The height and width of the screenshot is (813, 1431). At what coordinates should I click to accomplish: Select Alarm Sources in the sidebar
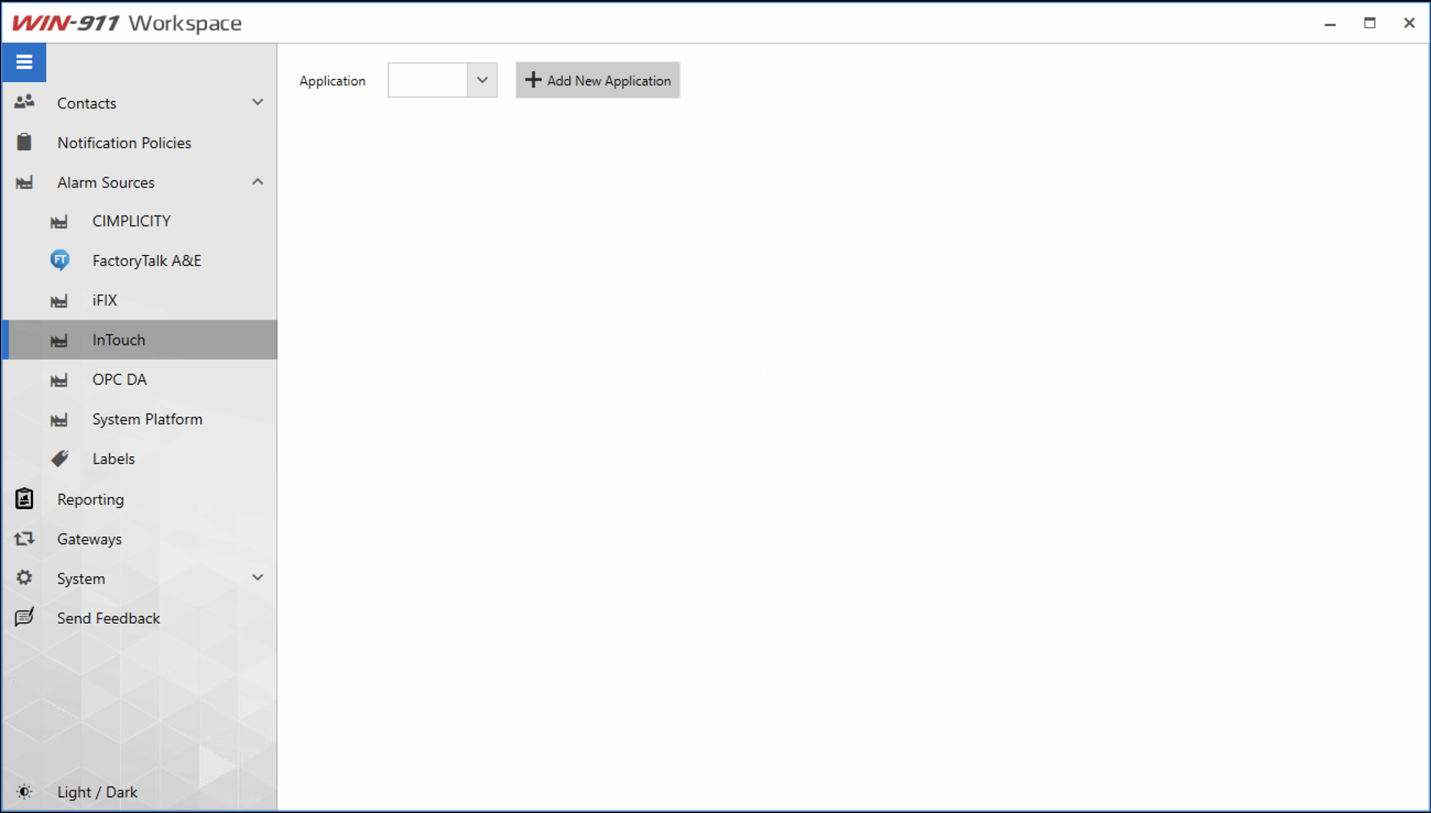(140, 182)
